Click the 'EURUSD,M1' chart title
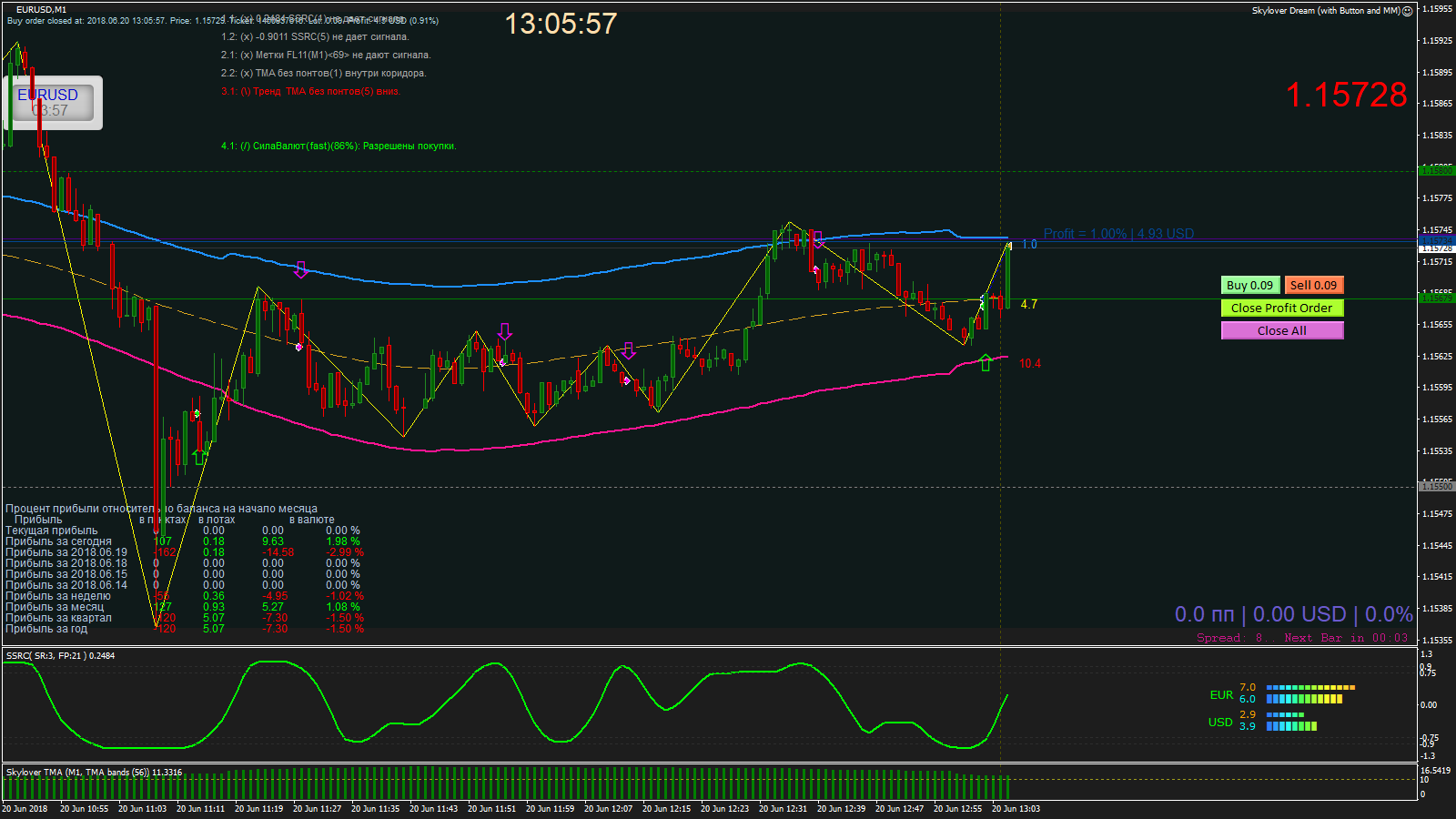Screen dimensions: 1456x819 click(42, 9)
